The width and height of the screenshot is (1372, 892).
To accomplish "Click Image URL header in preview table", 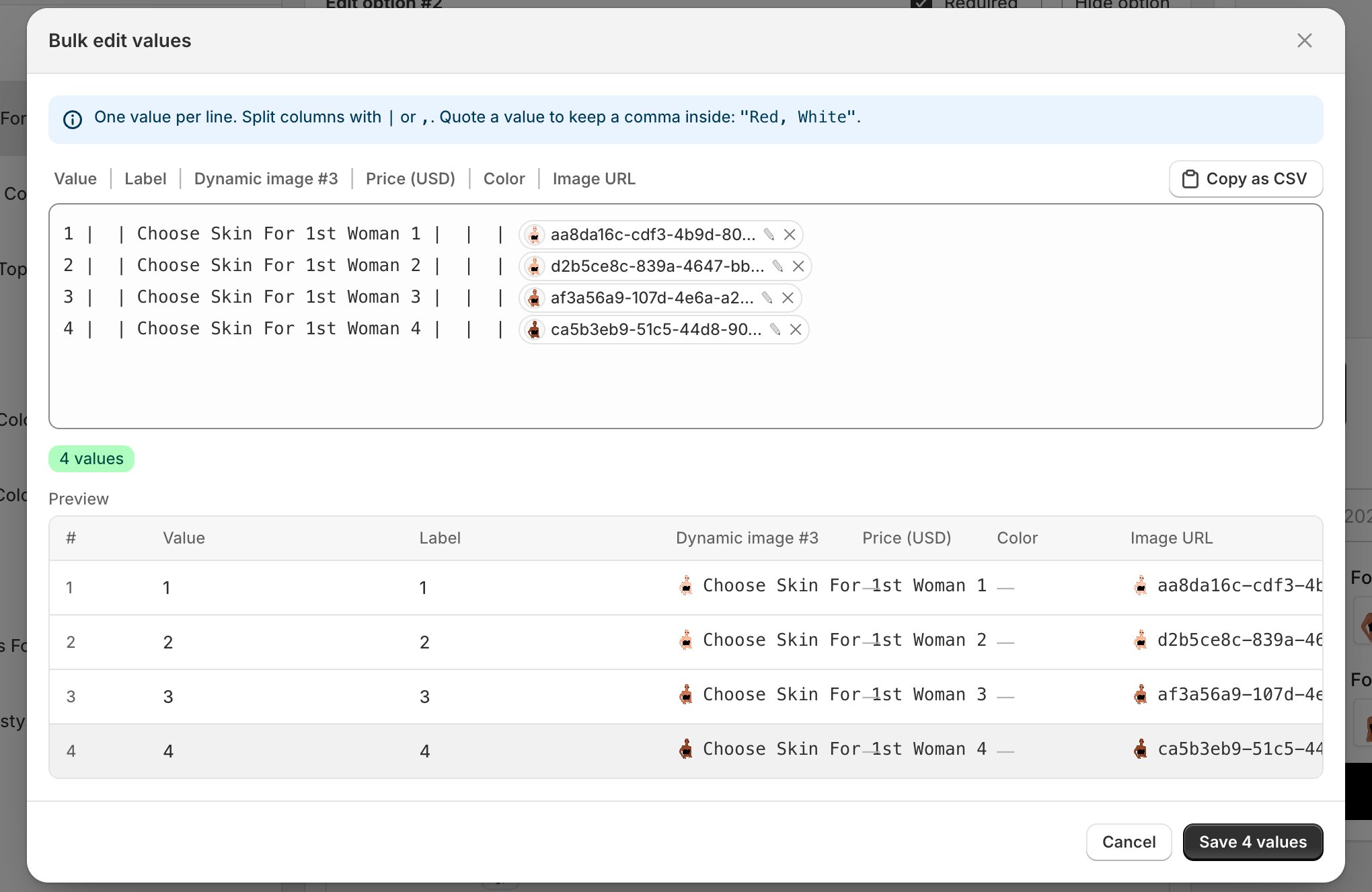I will click(1172, 538).
